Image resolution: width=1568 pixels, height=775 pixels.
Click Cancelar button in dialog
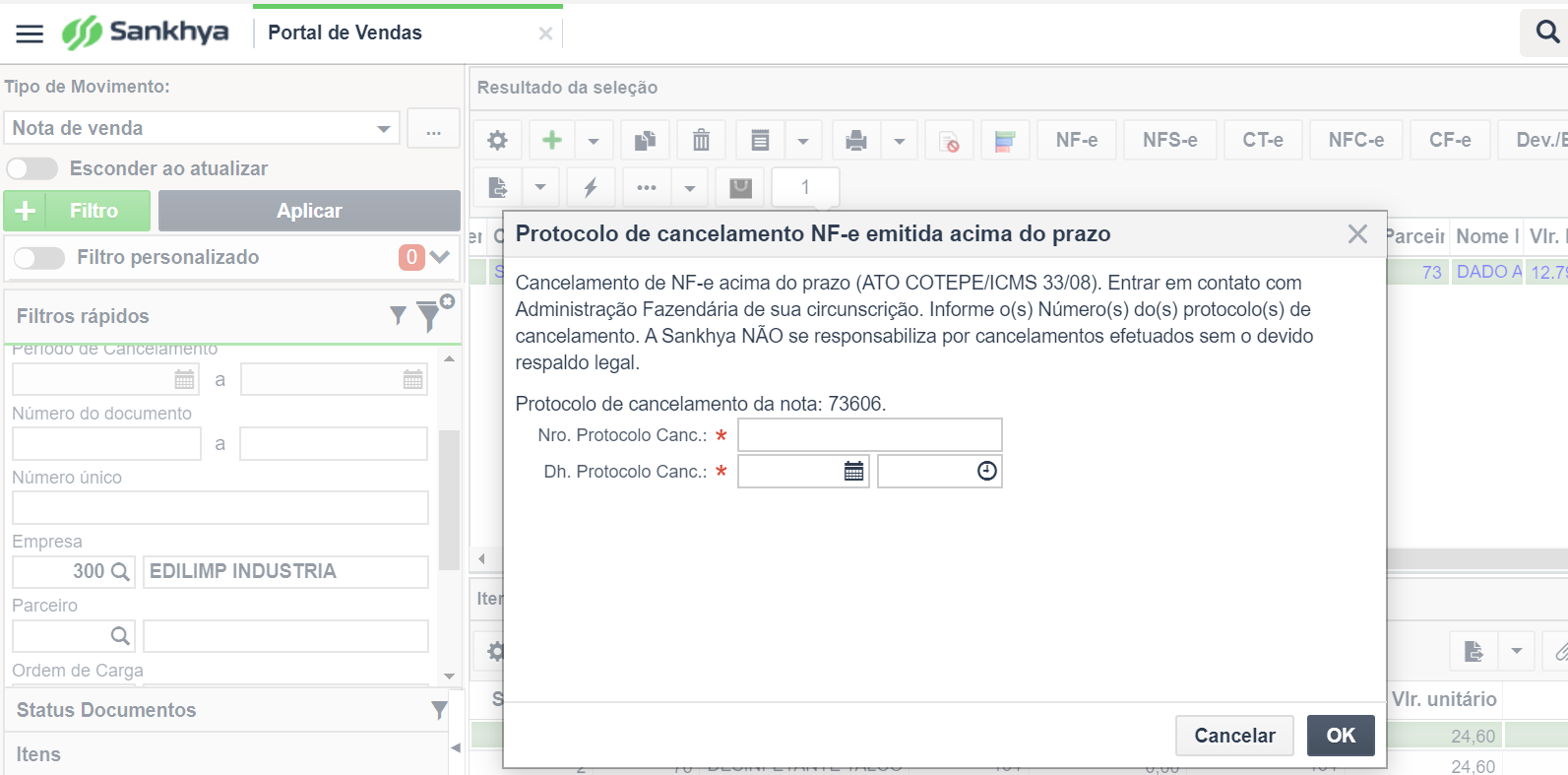(x=1234, y=736)
